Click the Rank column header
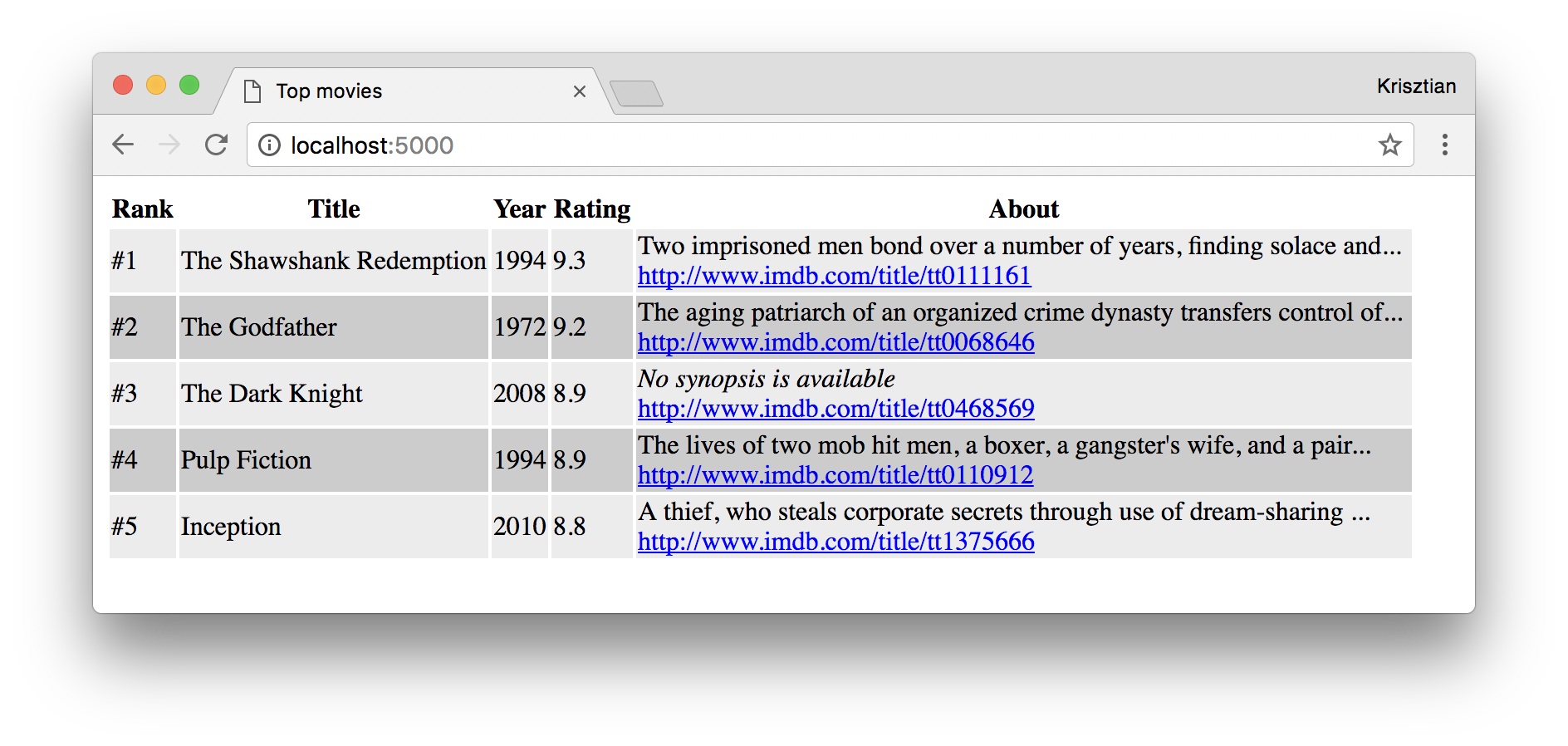Viewport: 1568px width, 746px height. pyautogui.click(x=143, y=209)
